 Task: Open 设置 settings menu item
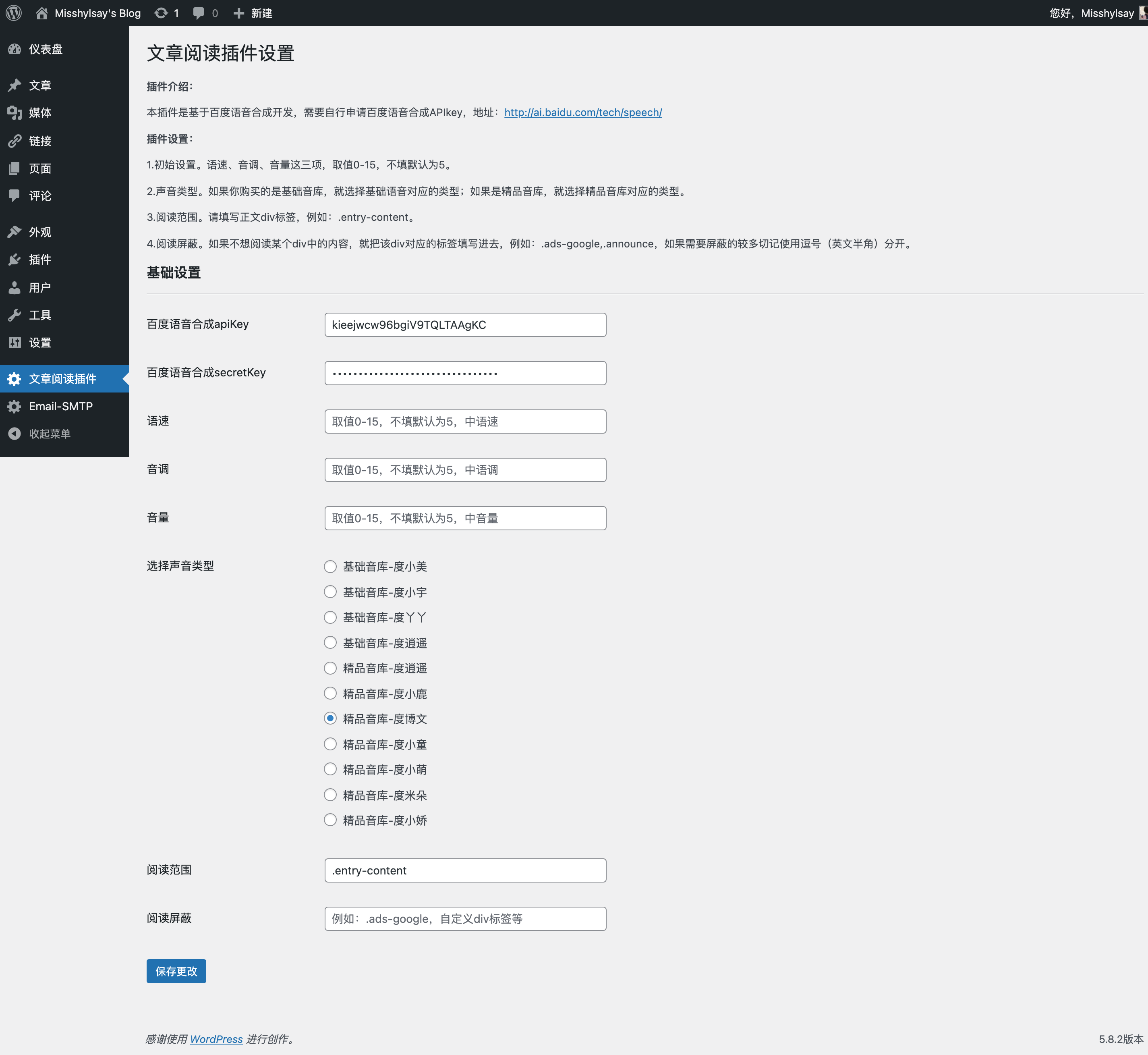[x=40, y=343]
